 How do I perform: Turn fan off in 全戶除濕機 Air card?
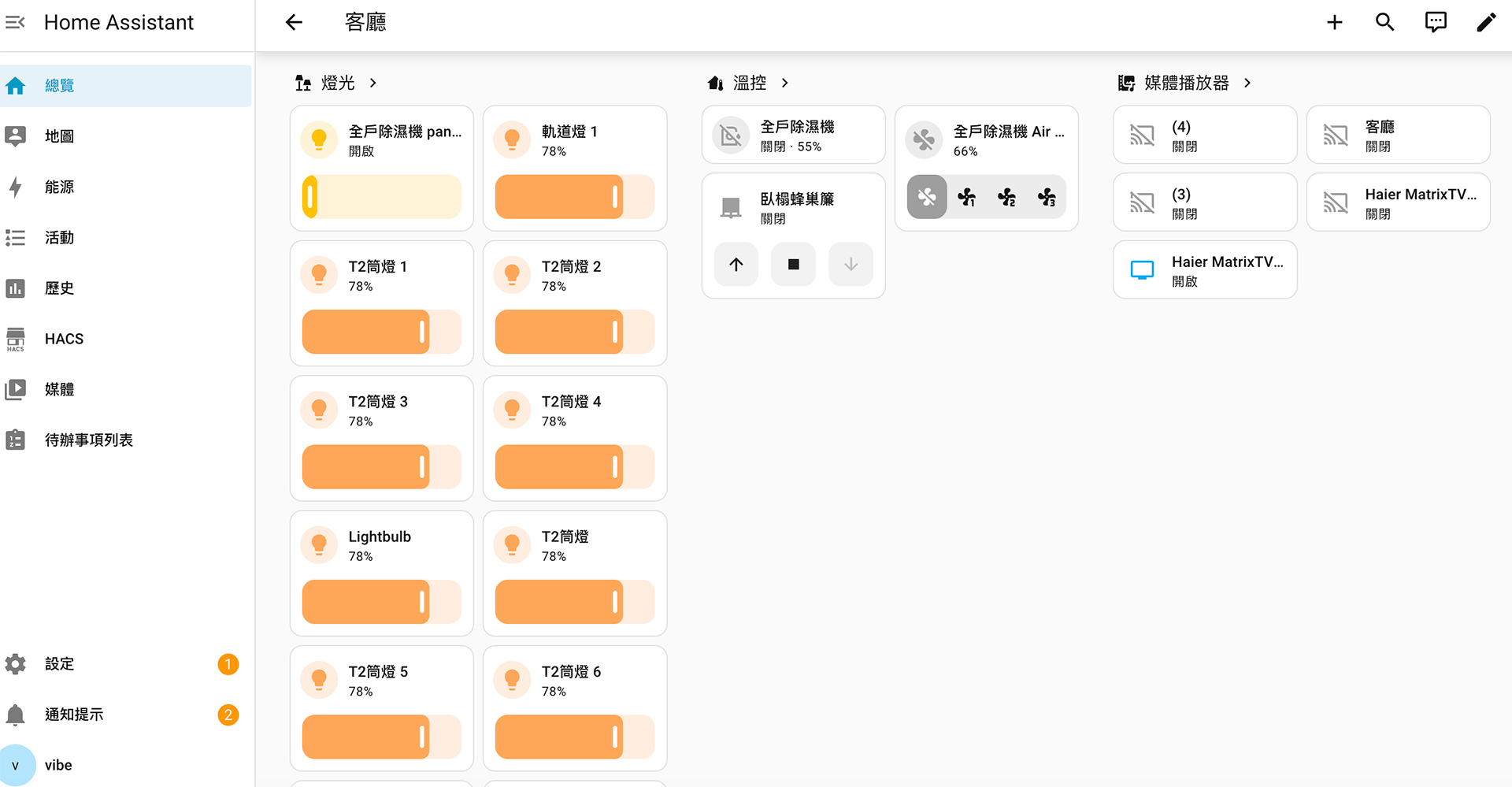(x=927, y=197)
